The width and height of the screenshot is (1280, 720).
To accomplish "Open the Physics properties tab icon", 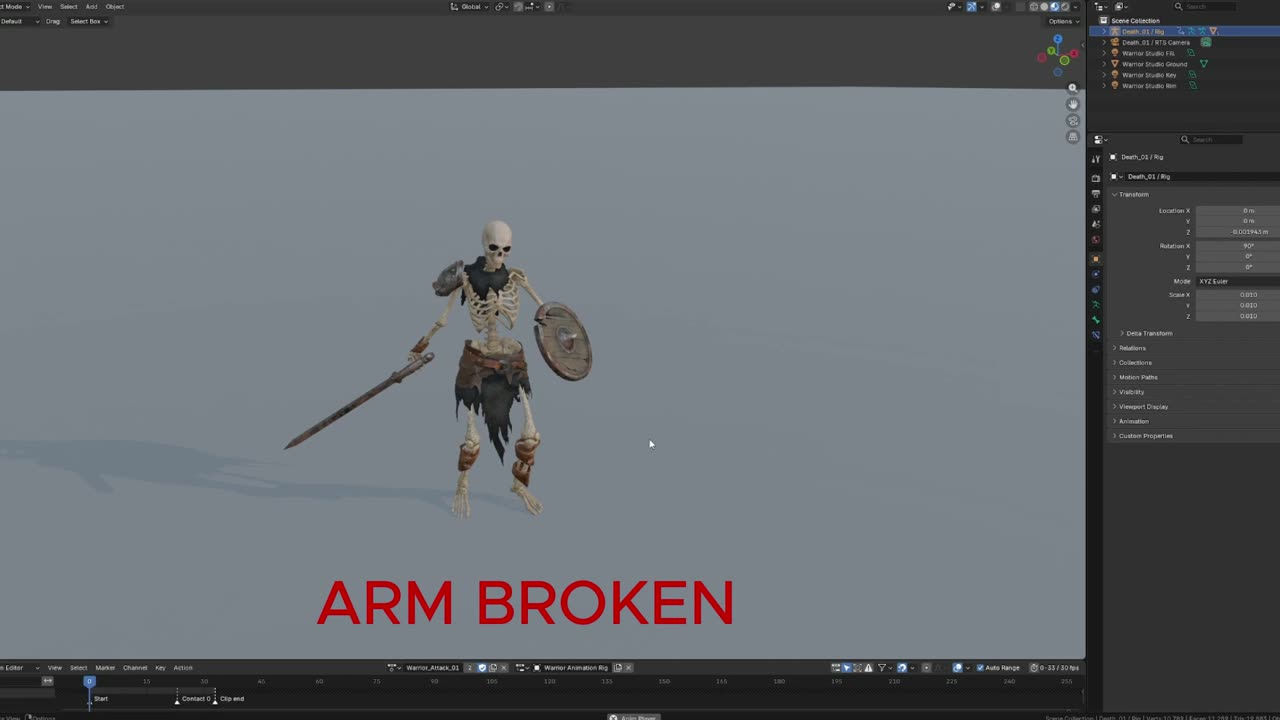I will [x=1096, y=274].
